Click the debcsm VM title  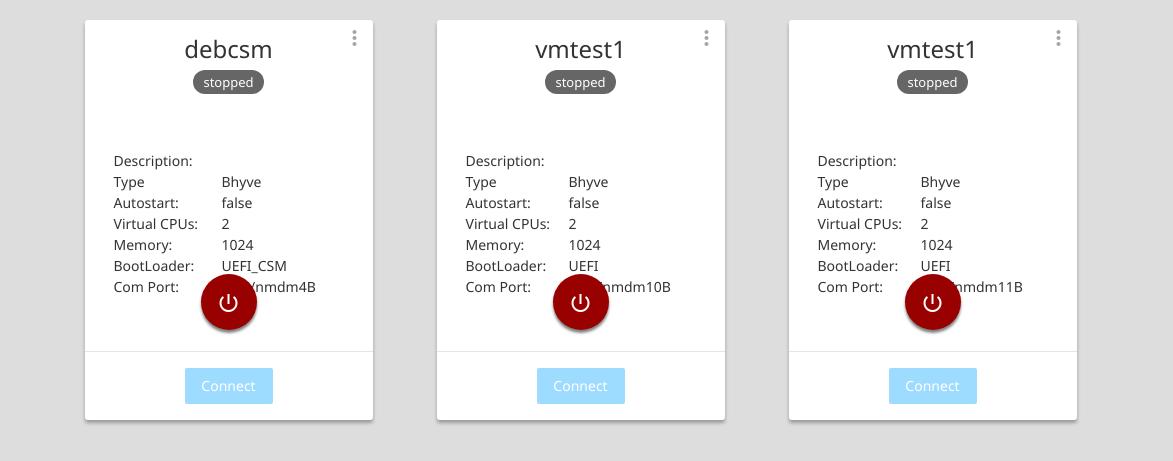(x=229, y=49)
